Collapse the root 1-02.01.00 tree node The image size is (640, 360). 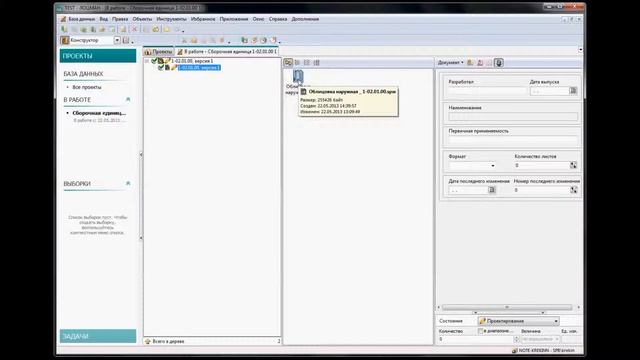pyautogui.click(x=147, y=61)
